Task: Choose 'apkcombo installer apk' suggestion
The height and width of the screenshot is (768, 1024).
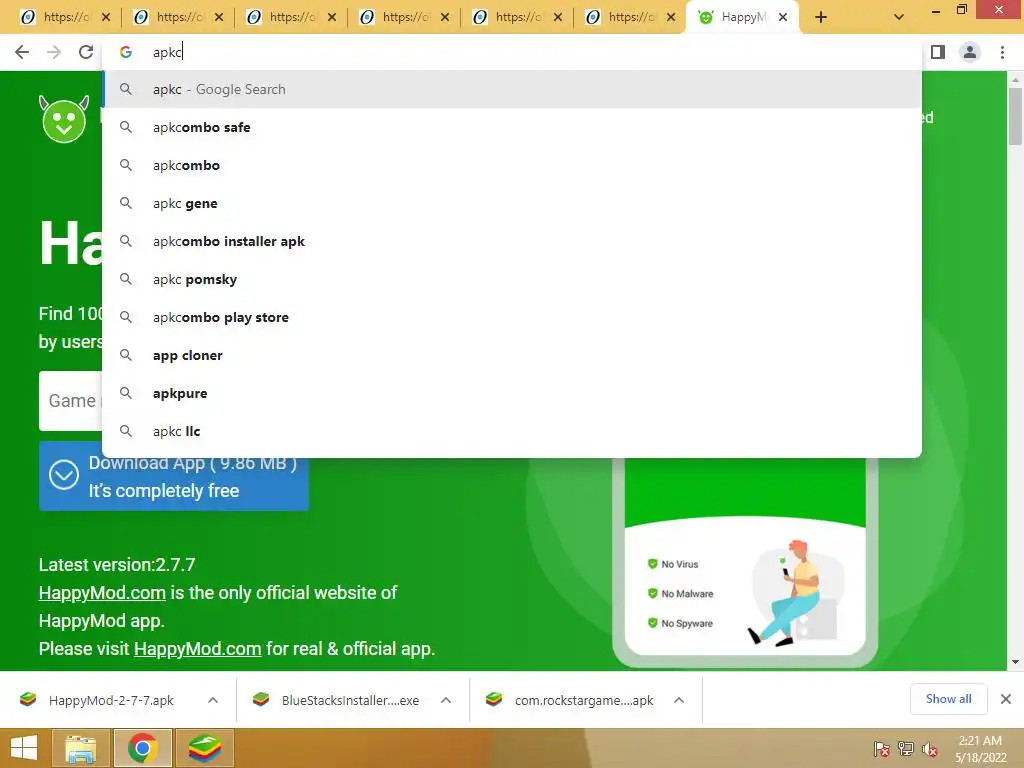Action: 512,241
